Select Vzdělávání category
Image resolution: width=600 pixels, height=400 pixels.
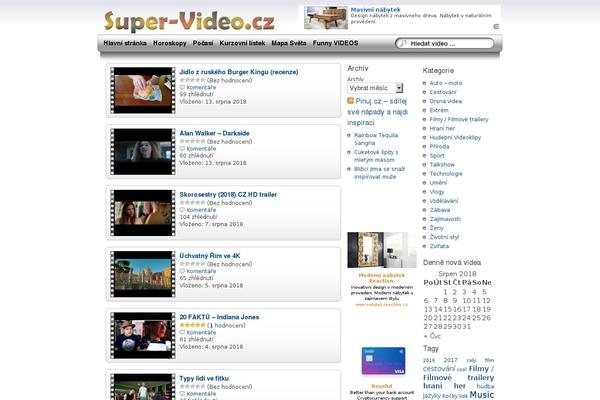point(443,201)
